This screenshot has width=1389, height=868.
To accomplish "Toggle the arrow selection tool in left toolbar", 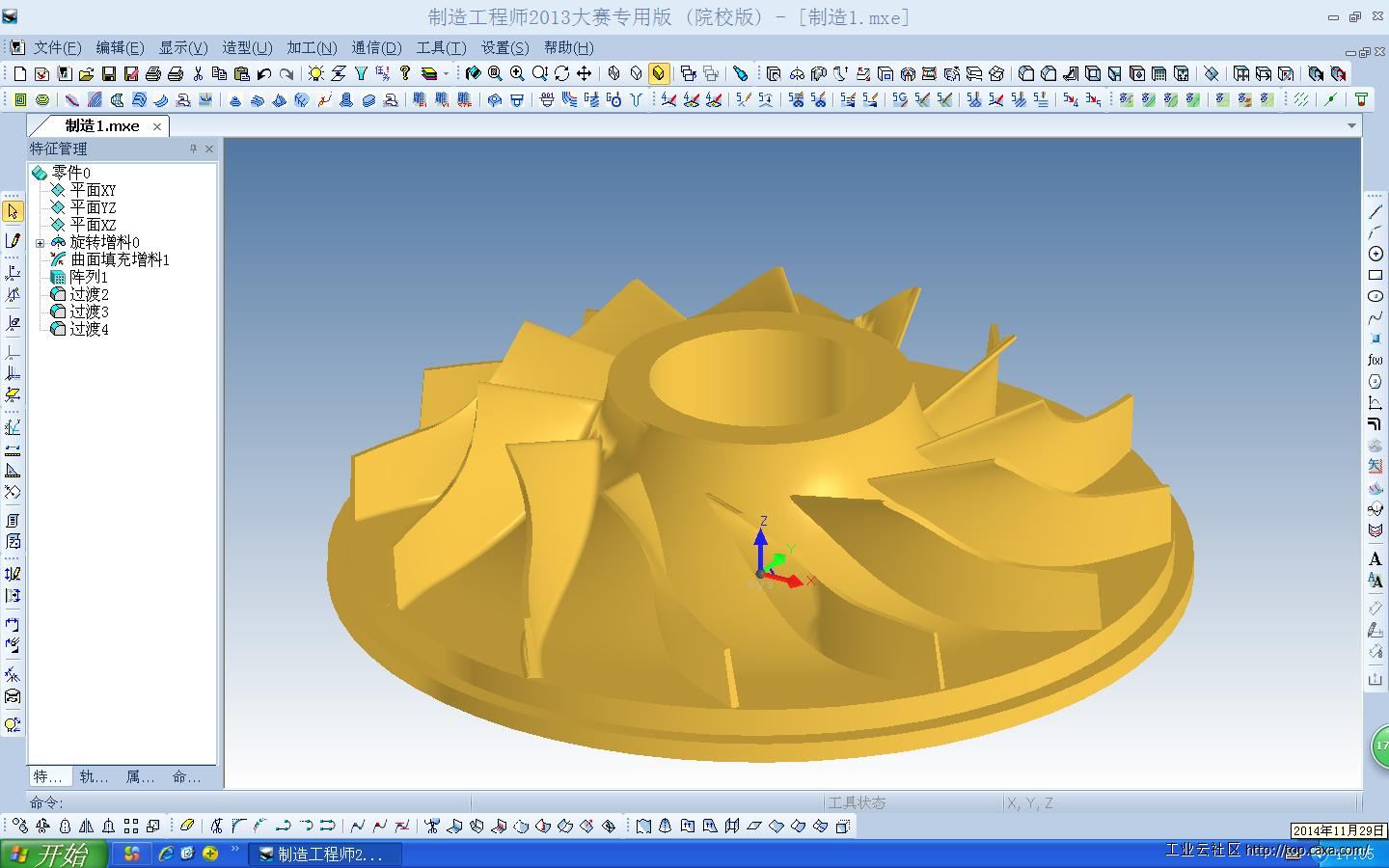I will click(13, 211).
